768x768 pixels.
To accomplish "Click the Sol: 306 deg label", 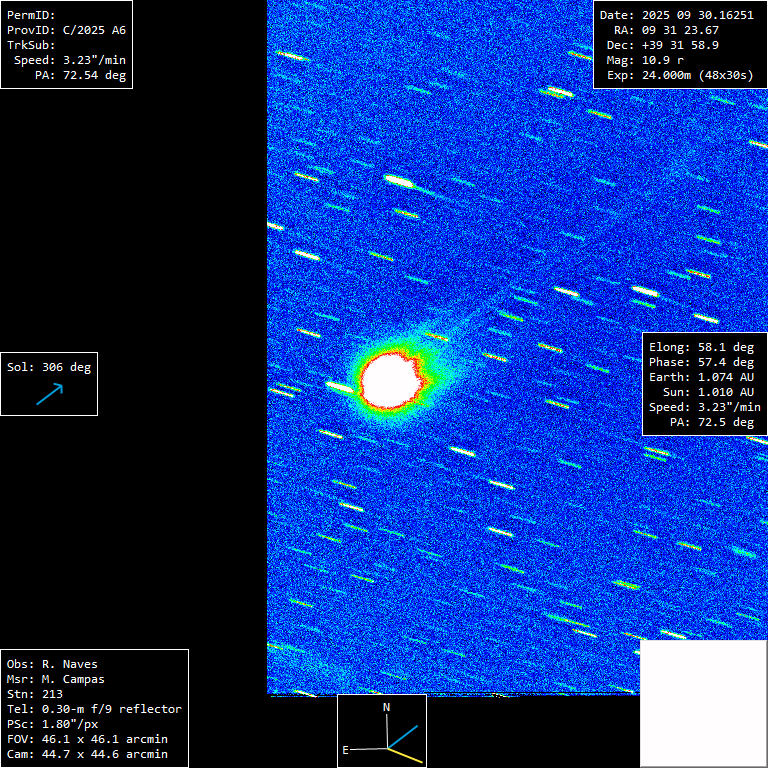I will 49,367.
